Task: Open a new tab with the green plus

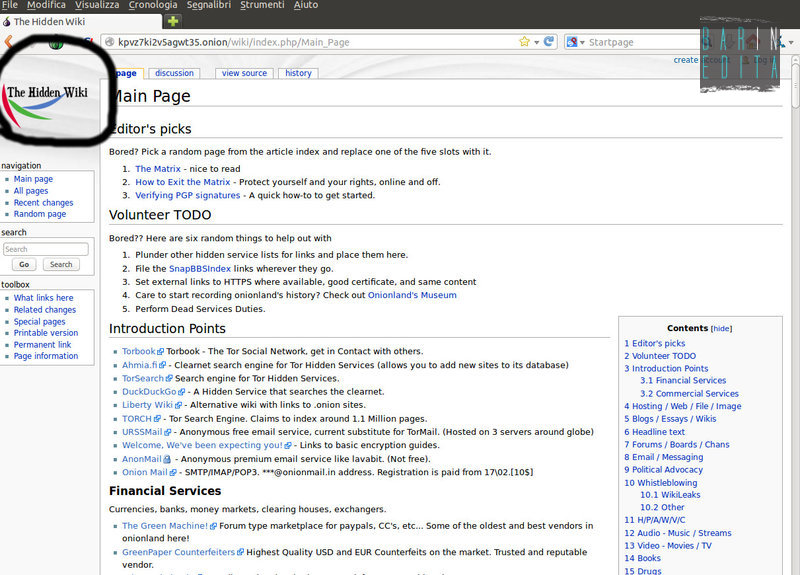Action: click(173, 21)
